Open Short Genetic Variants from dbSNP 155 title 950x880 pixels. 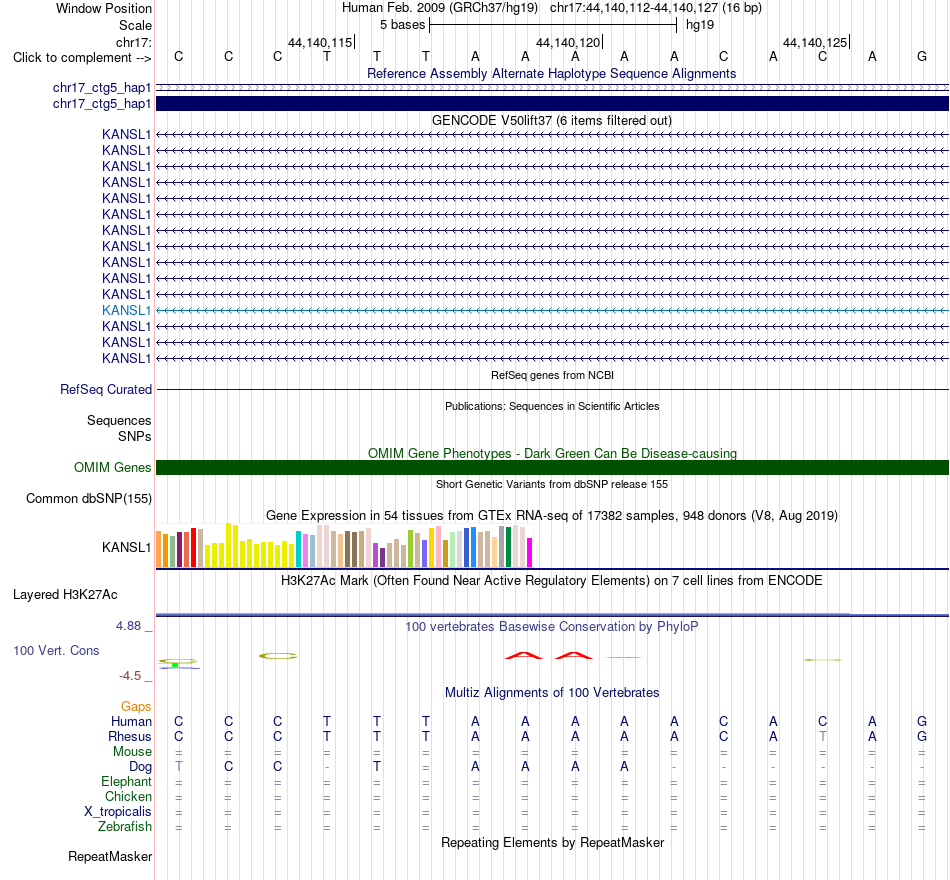[552, 484]
